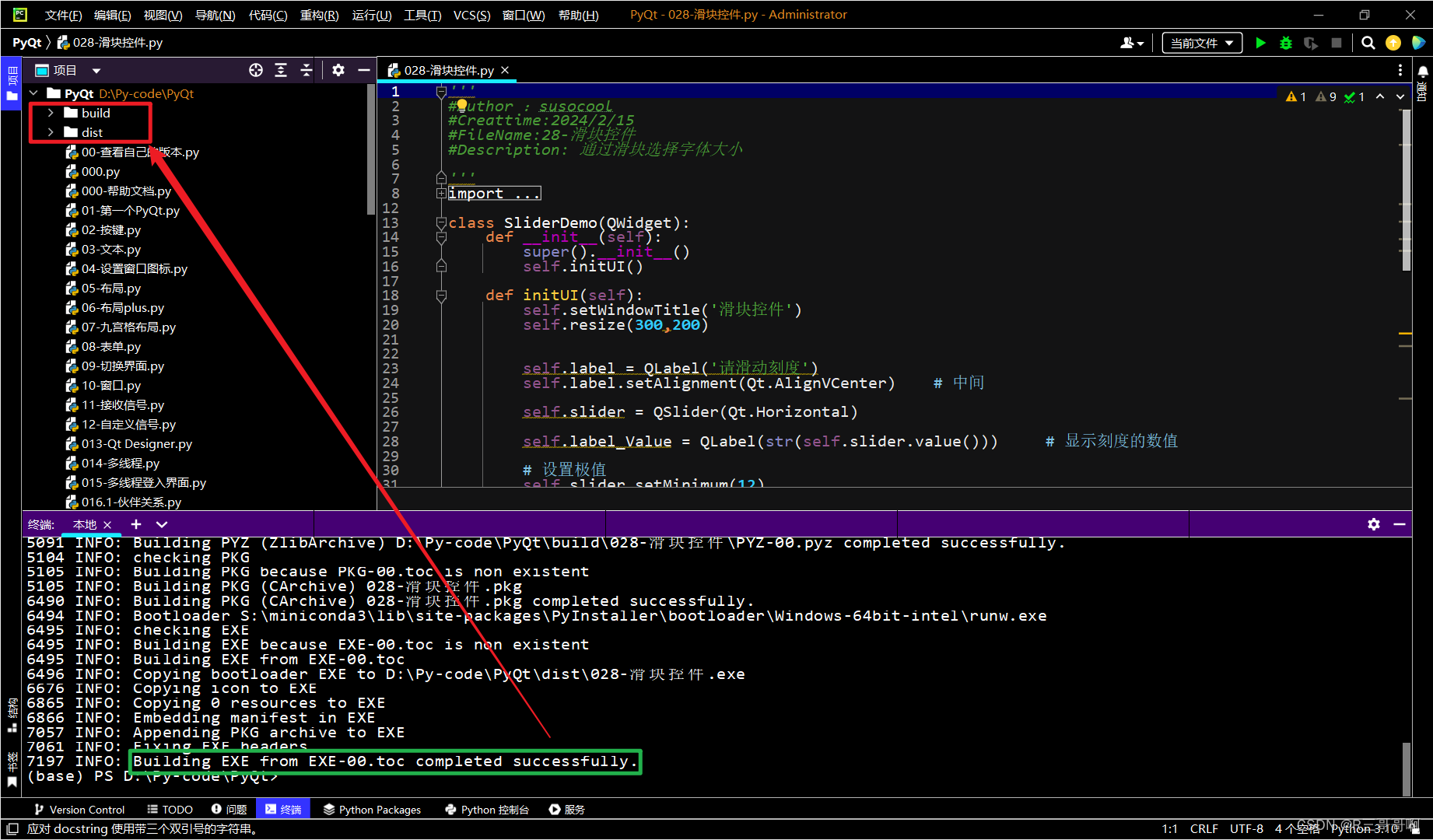The height and width of the screenshot is (840, 1433).
Task: Click the intention lightbulb on line 2
Action: point(462,105)
